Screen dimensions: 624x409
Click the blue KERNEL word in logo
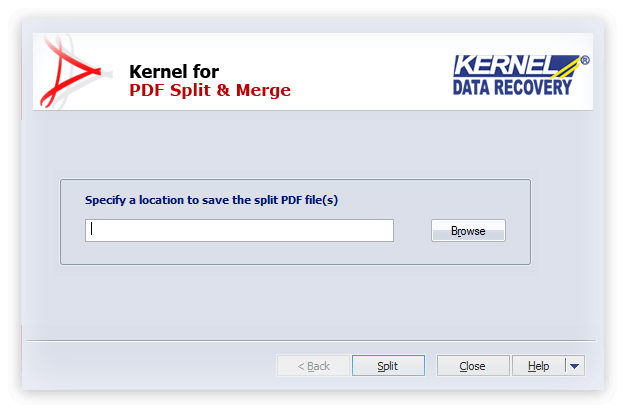pos(504,65)
